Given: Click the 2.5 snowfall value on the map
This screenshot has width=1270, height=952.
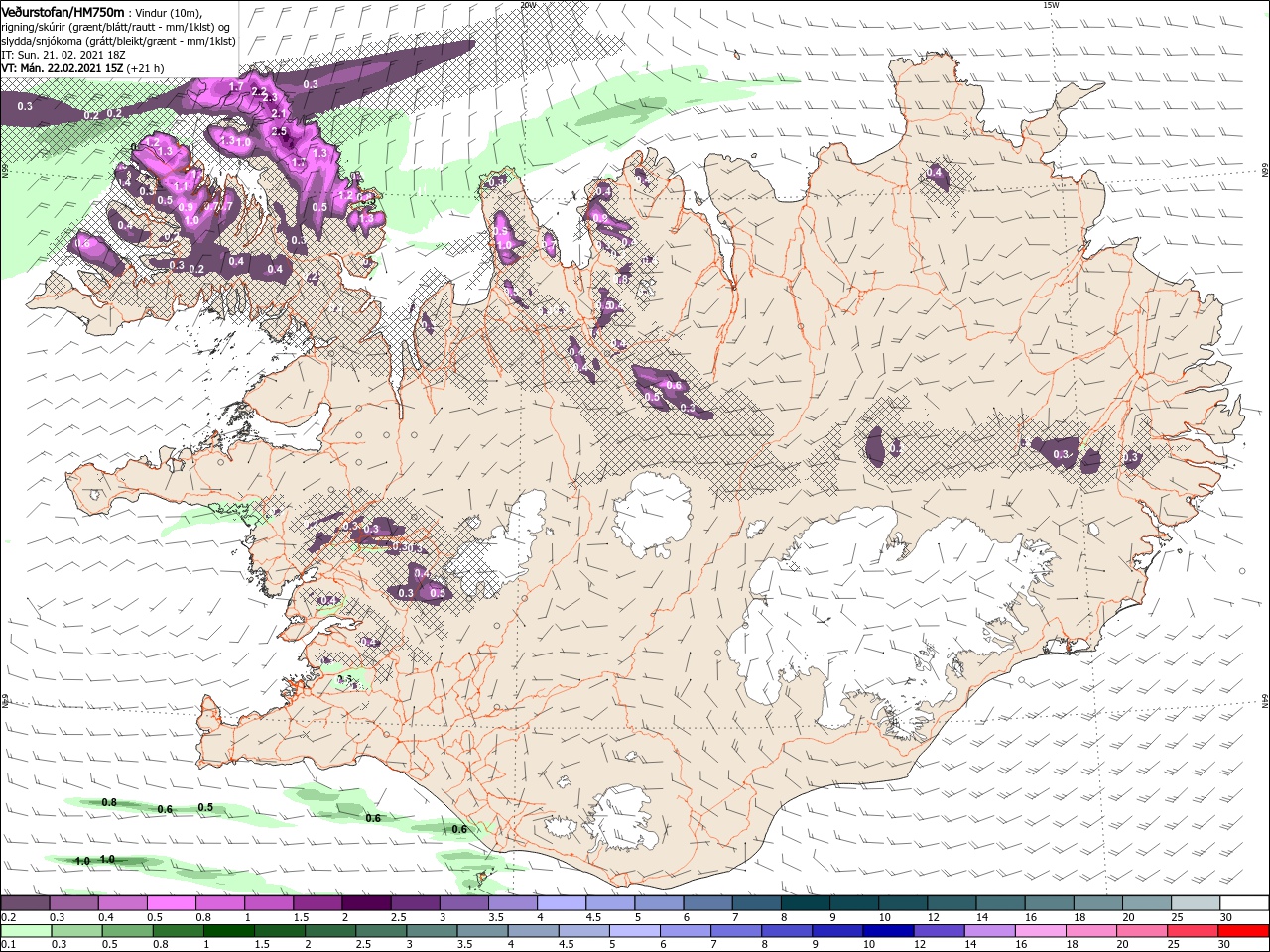Looking at the screenshot, I should pyautogui.click(x=279, y=131).
